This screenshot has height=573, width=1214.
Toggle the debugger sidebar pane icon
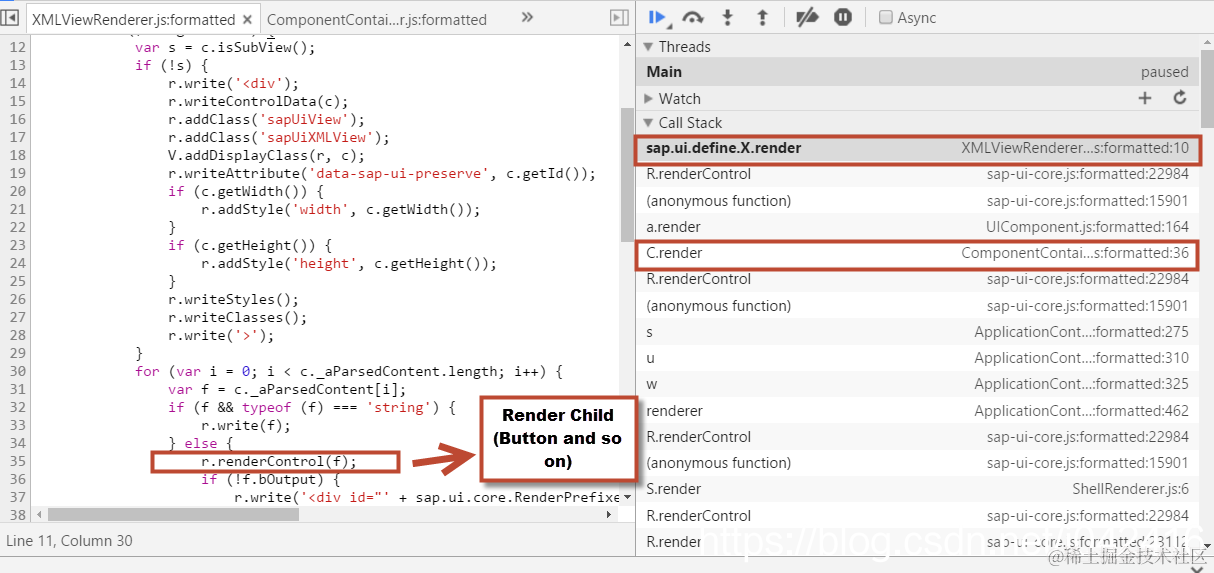[619, 17]
